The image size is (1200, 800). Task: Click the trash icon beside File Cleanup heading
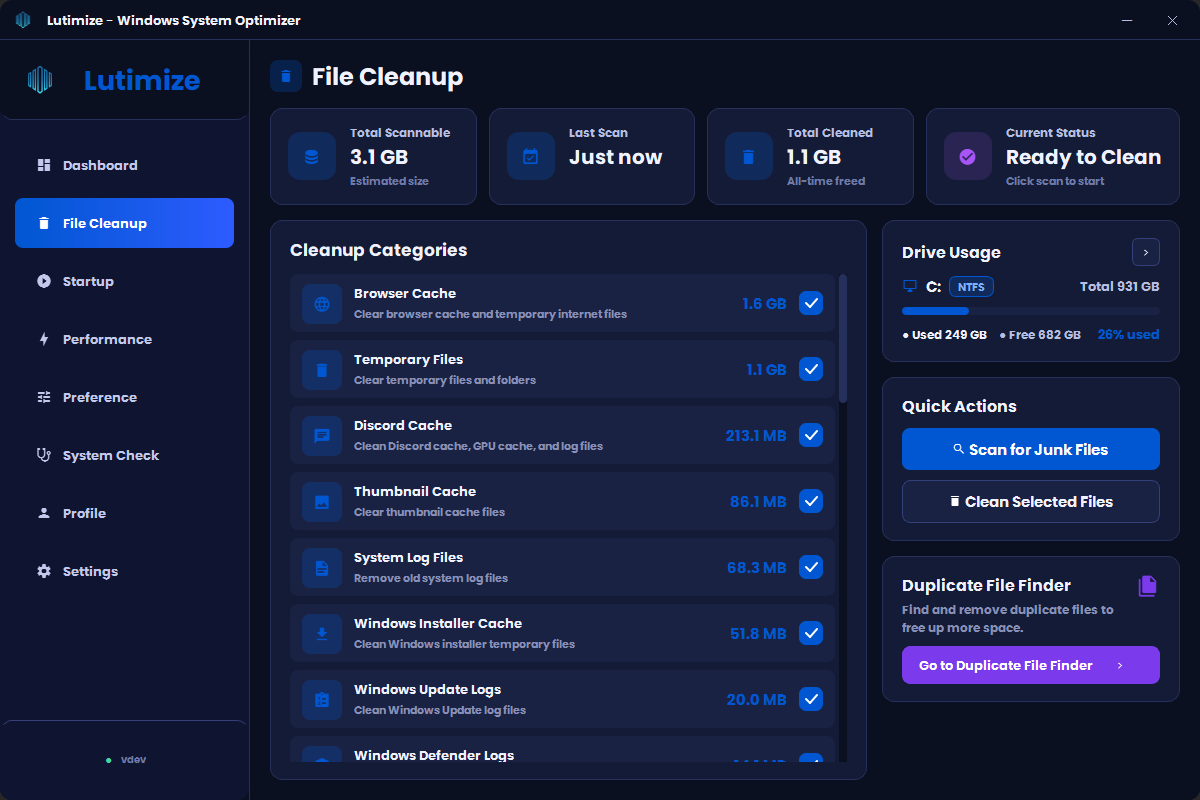(286, 76)
